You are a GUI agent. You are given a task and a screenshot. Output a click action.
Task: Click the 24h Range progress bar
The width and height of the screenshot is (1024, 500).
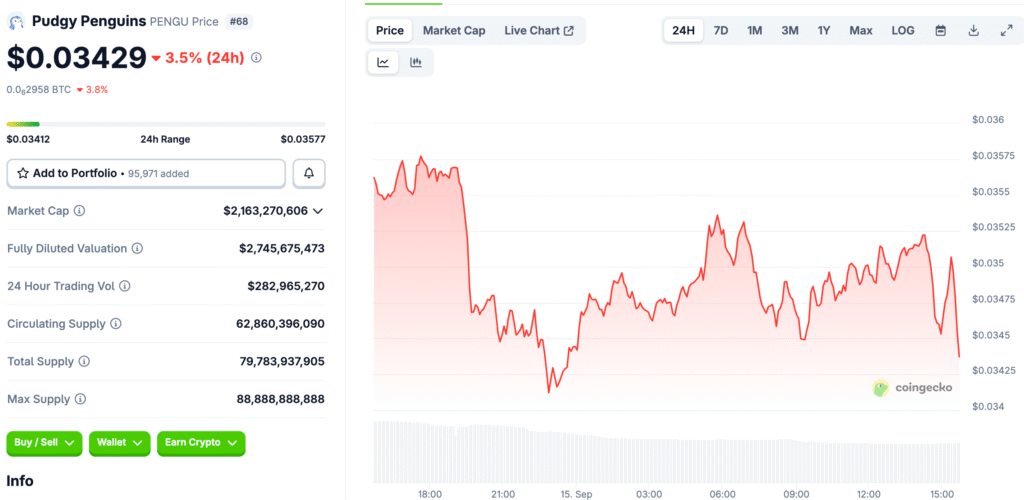click(166, 124)
